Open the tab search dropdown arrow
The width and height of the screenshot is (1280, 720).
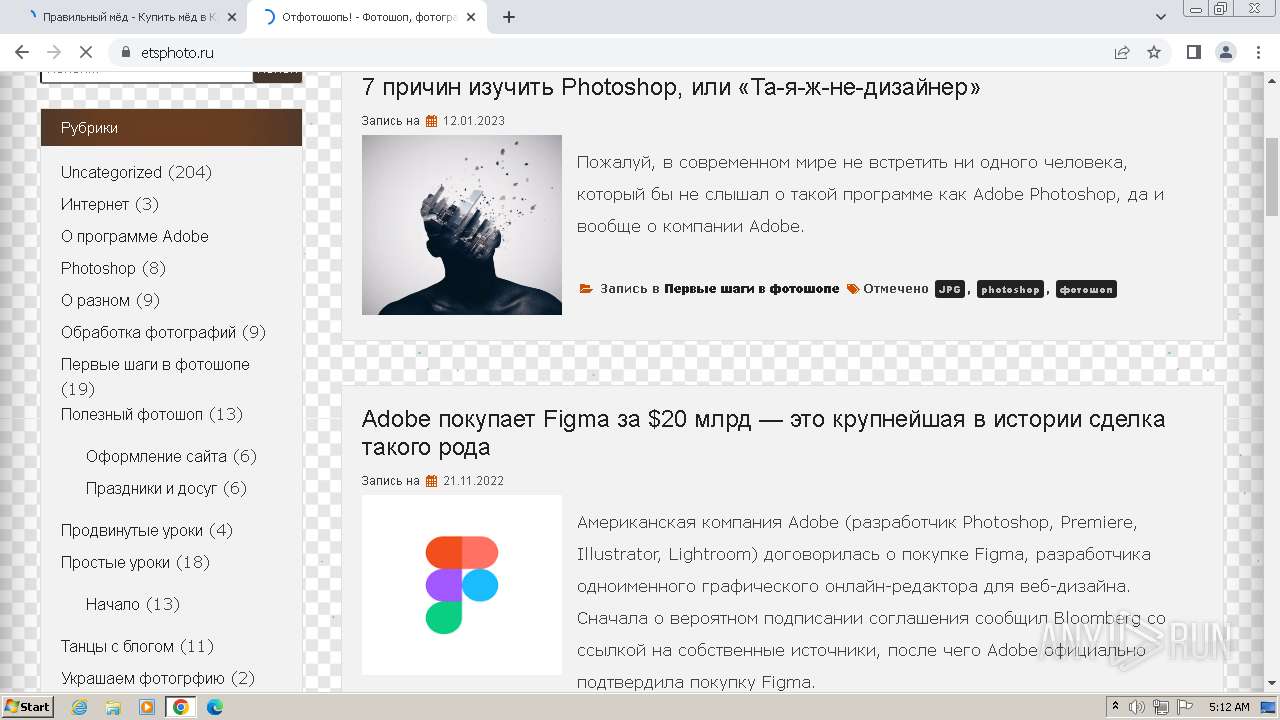point(1161,17)
